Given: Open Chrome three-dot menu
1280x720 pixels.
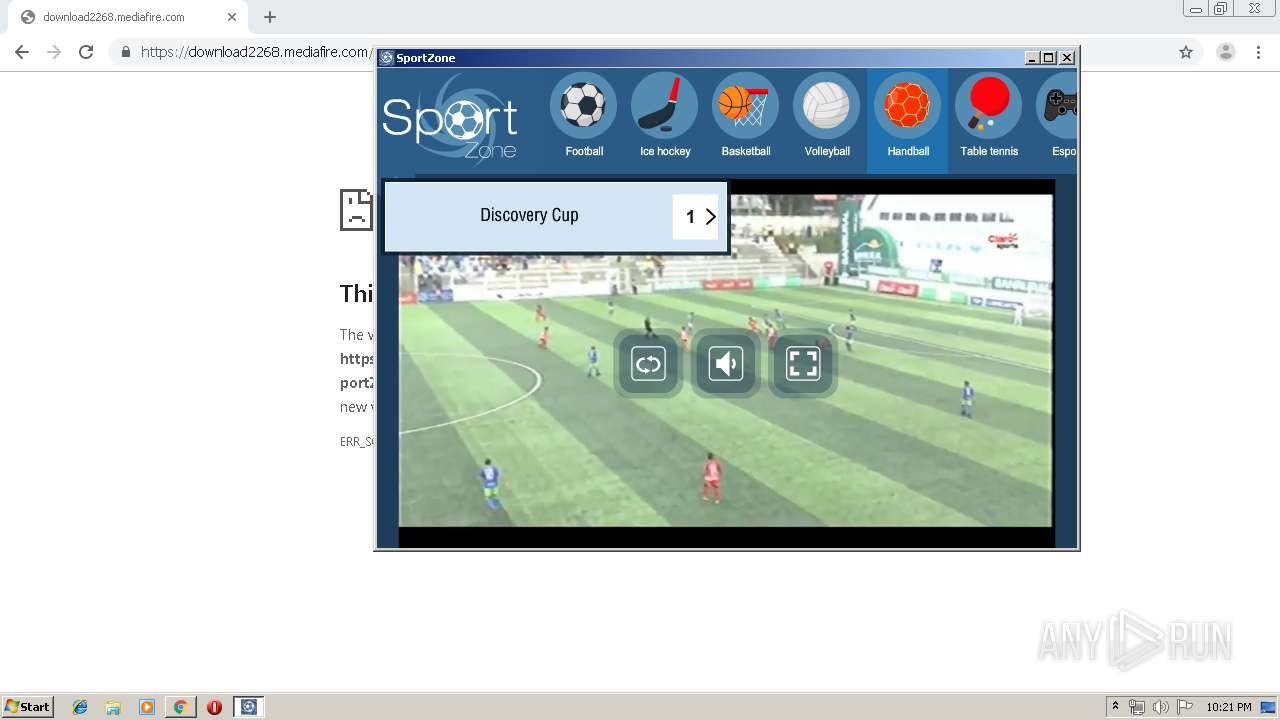Looking at the screenshot, I should click(1259, 52).
